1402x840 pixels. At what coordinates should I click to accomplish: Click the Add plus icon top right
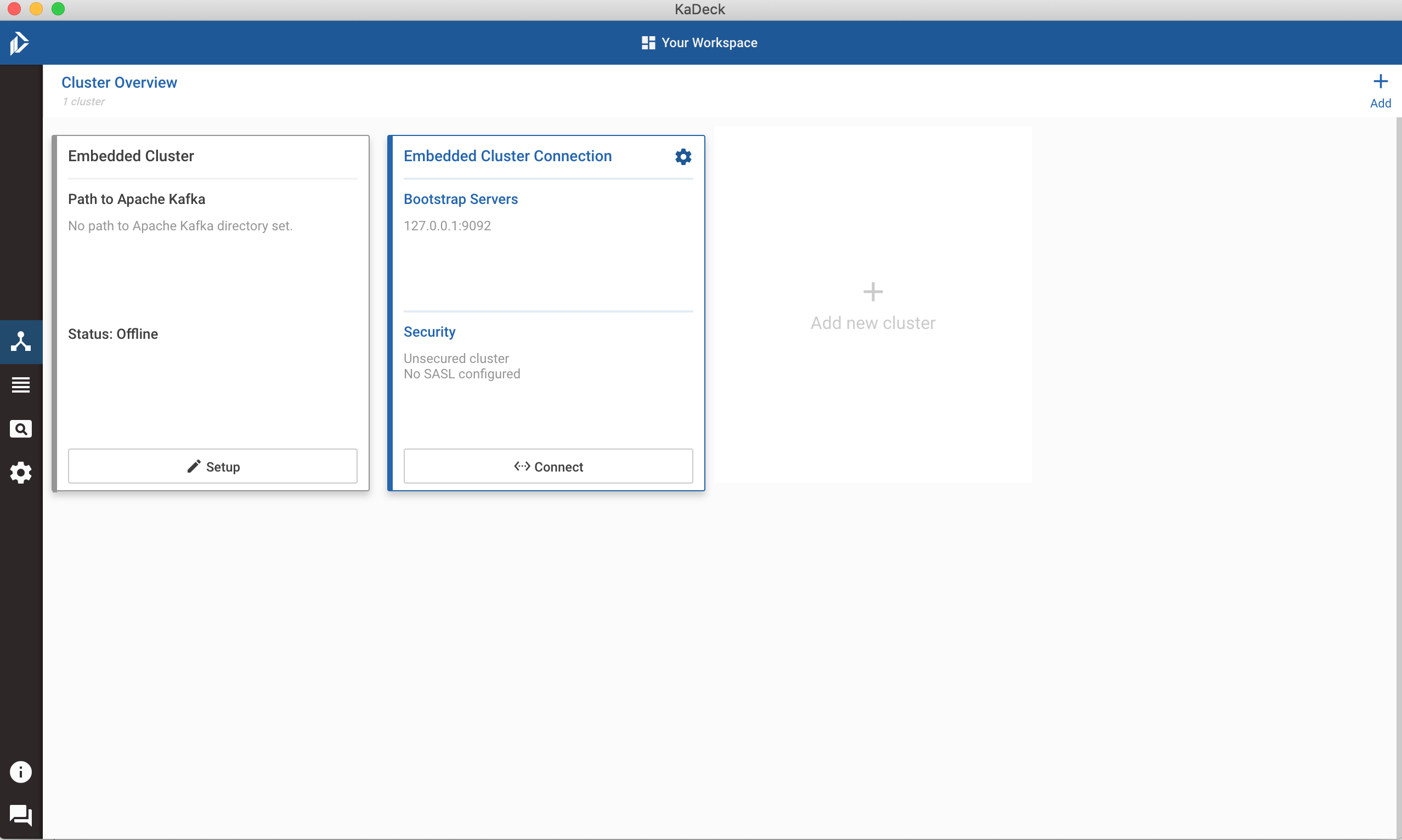(x=1381, y=82)
